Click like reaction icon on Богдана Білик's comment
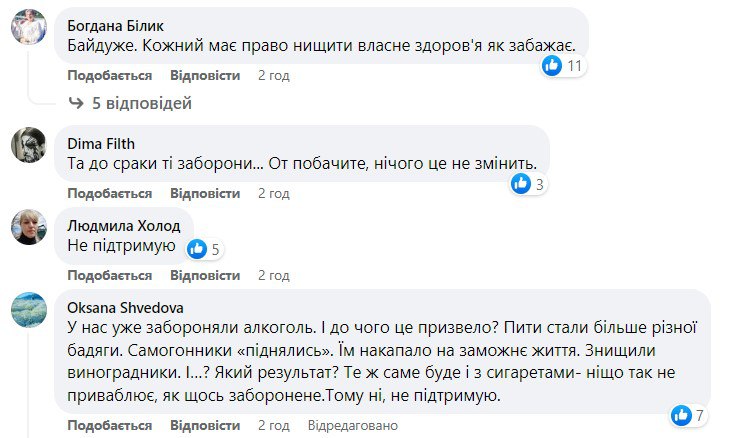This screenshot has height=438, width=736. coord(552,66)
